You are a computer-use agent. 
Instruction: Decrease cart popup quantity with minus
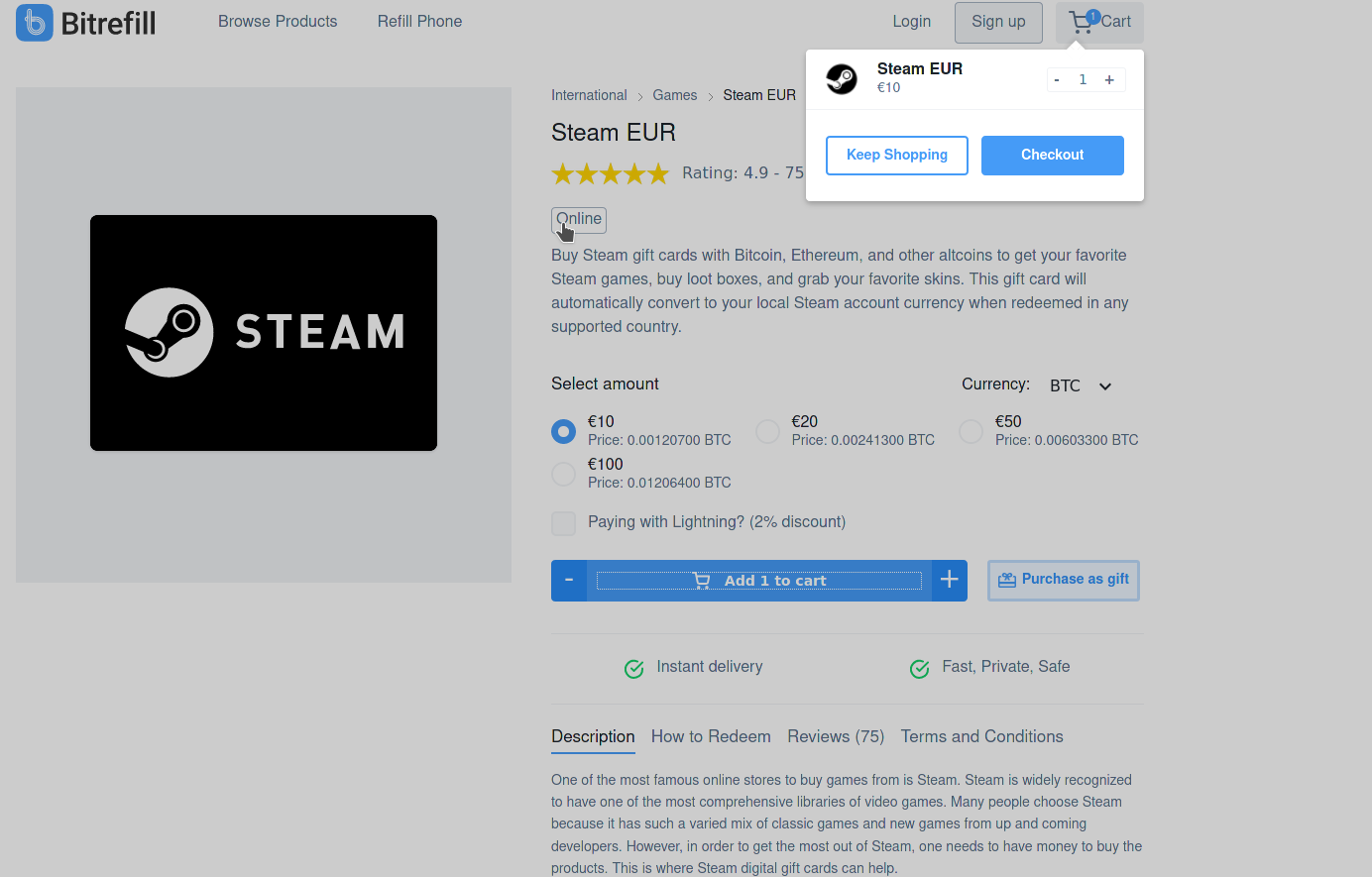click(x=1057, y=80)
